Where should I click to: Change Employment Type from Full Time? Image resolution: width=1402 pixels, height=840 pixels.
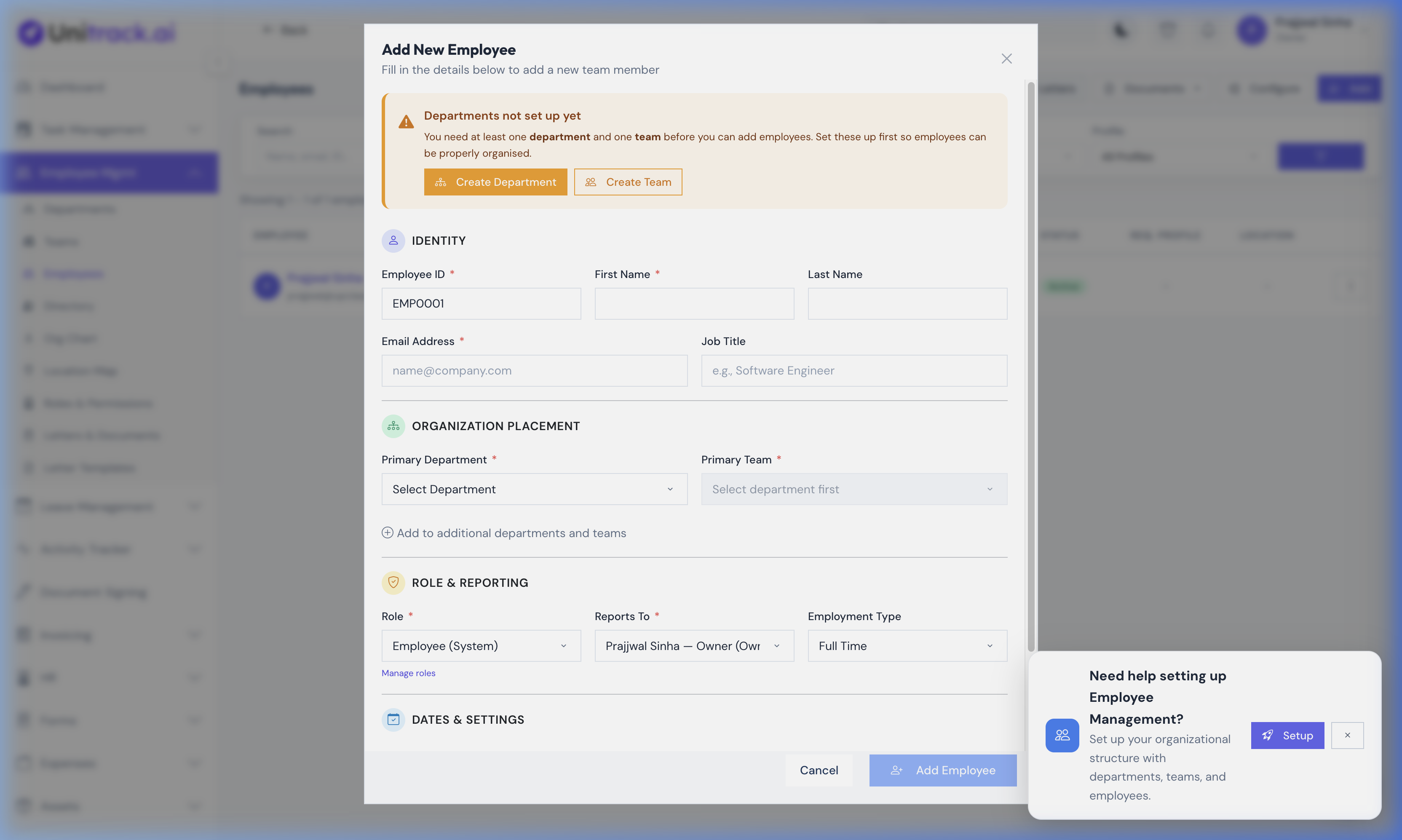906,645
